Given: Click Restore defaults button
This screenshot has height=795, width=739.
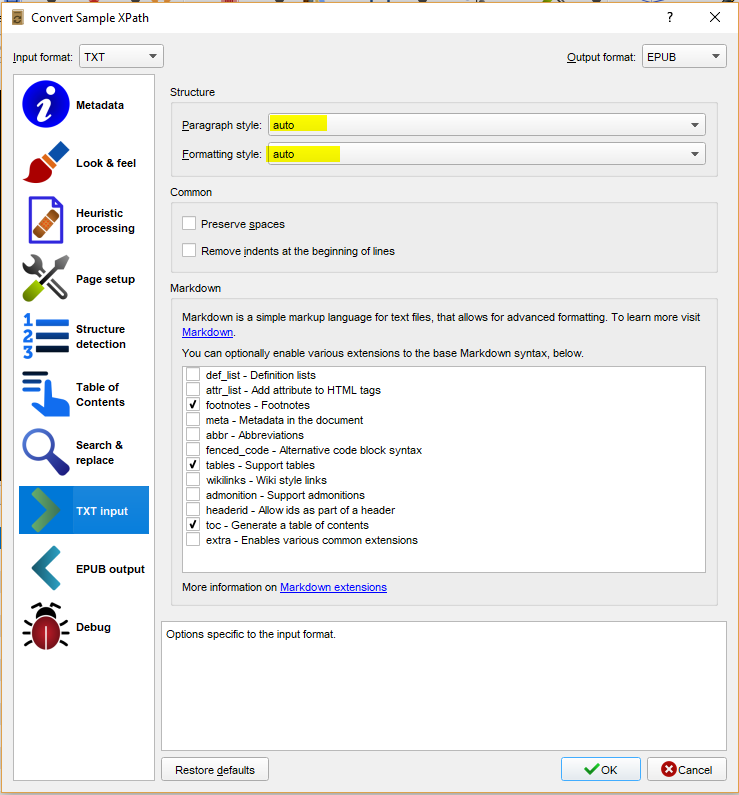Looking at the screenshot, I should [215, 769].
